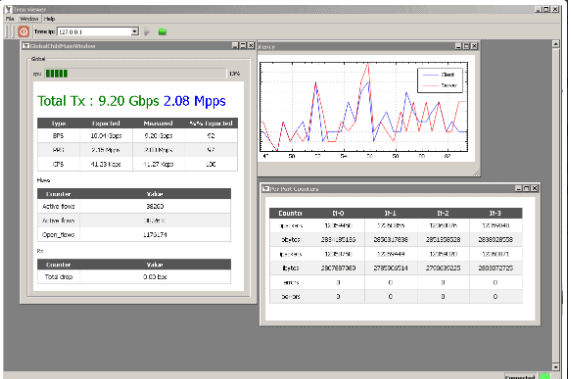Click the ierrors row label
This screenshot has width=571, height=379.
[x=291, y=283]
